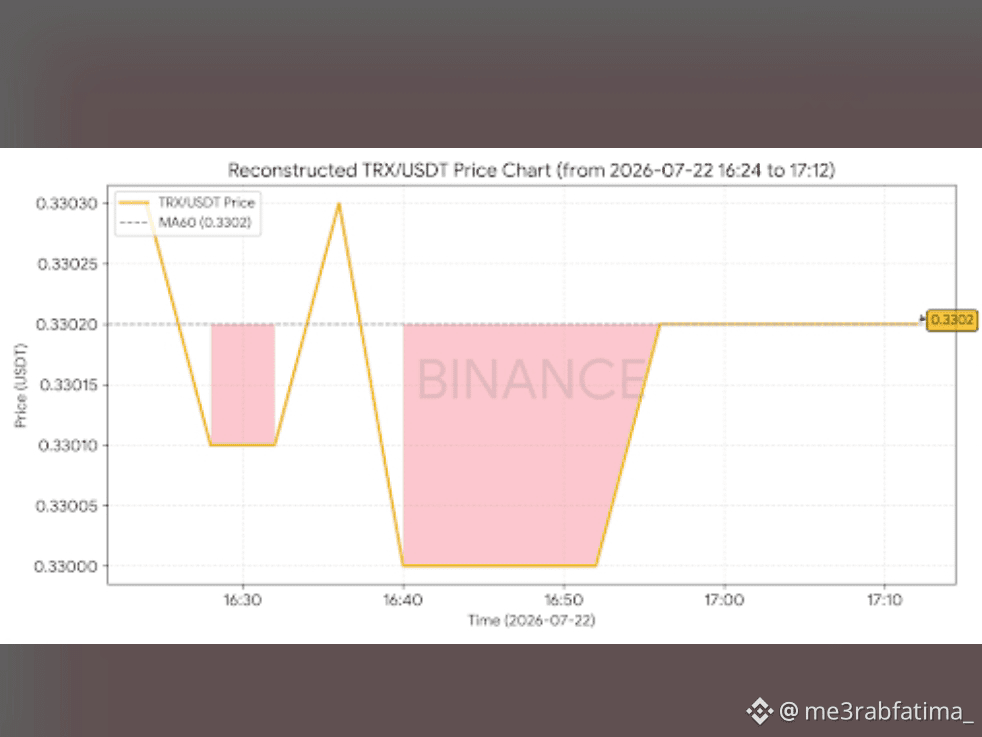
Task: Click the 16:30 time axis tick
Action: pos(243,600)
